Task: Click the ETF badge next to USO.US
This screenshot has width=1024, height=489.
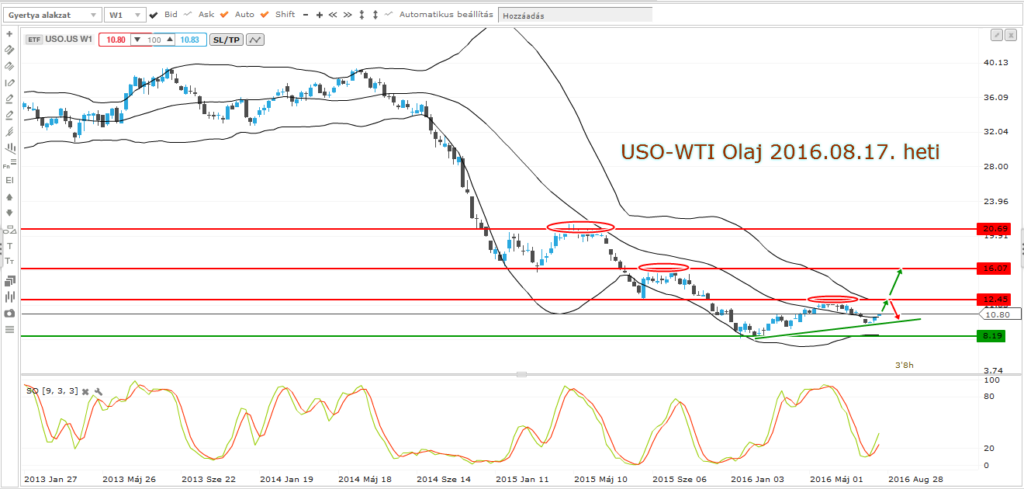Action: [x=34, y=40]
